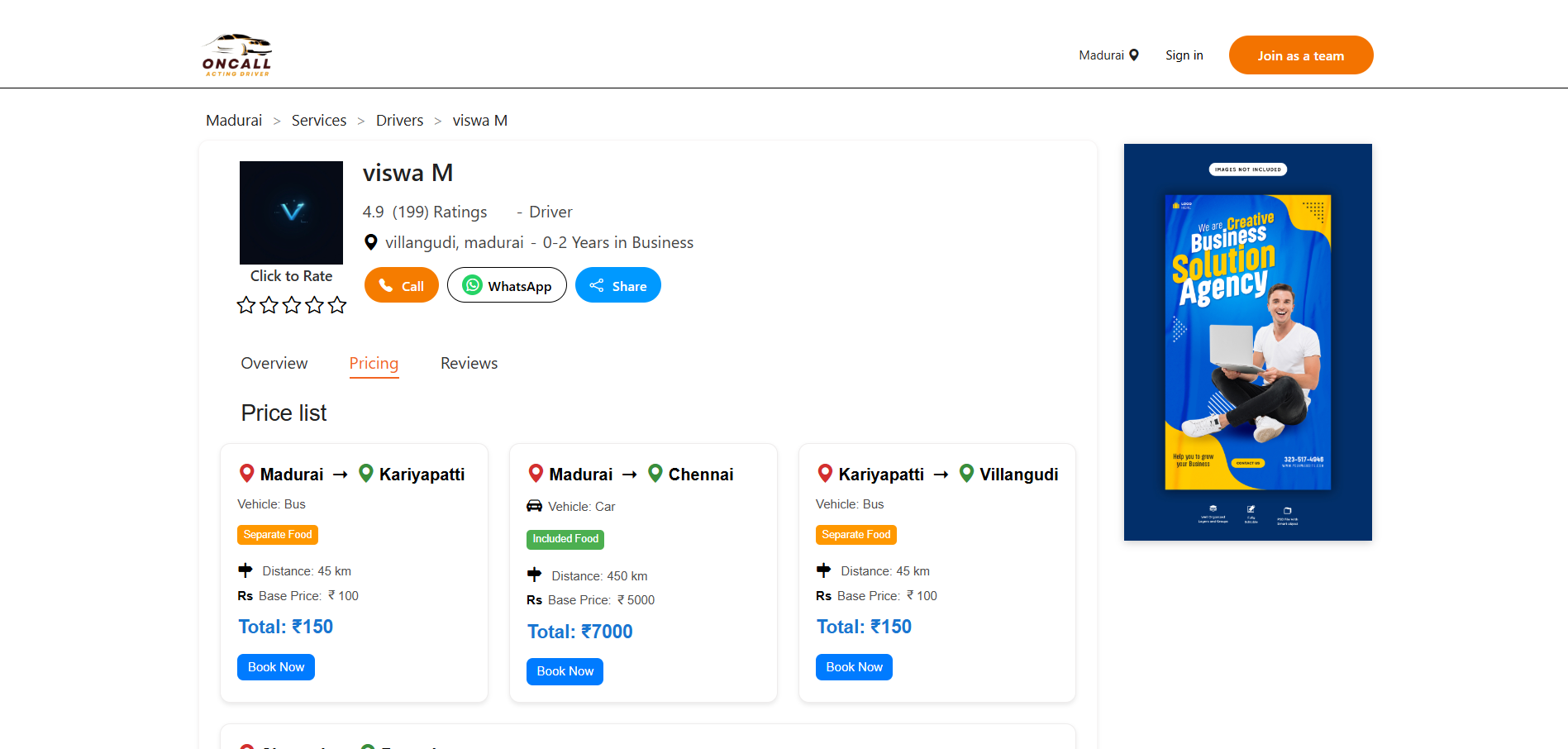This screenshot has width=1568, height=749.
Task: Rate driver with the first star
Action: coord(246,306)
